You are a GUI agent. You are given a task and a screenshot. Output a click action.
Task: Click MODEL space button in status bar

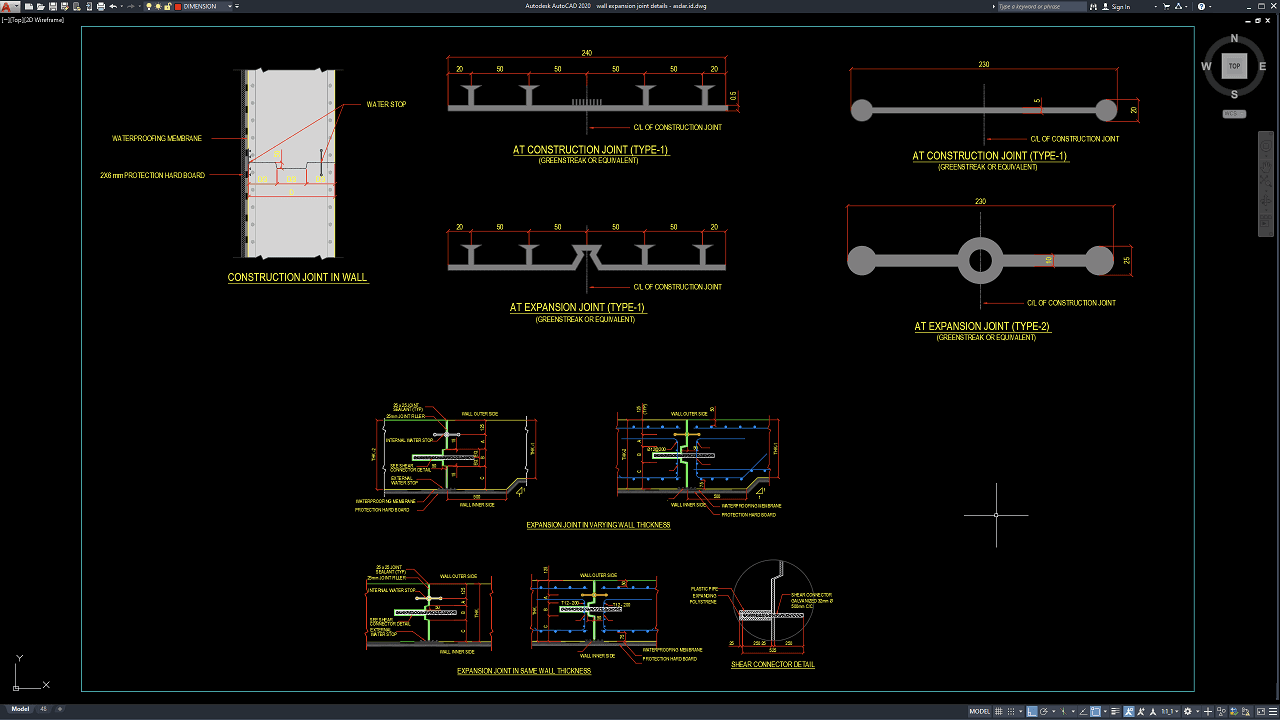[x=980, y=712]
